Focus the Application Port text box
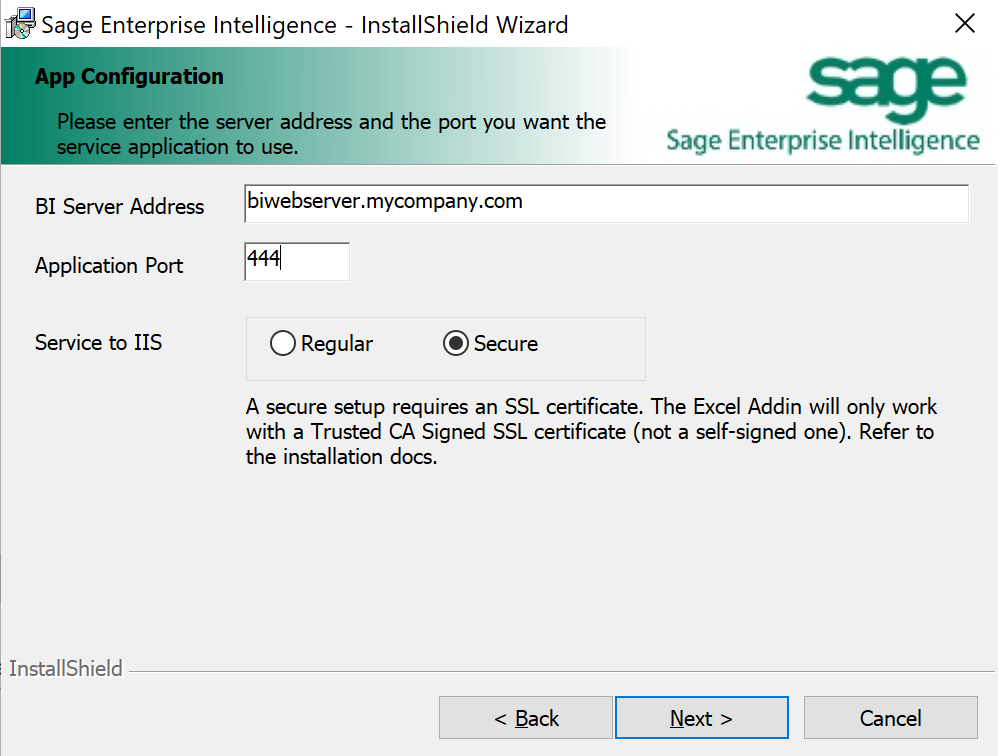Viewport: 998px width, 756px height. click(x=297, y=261)
